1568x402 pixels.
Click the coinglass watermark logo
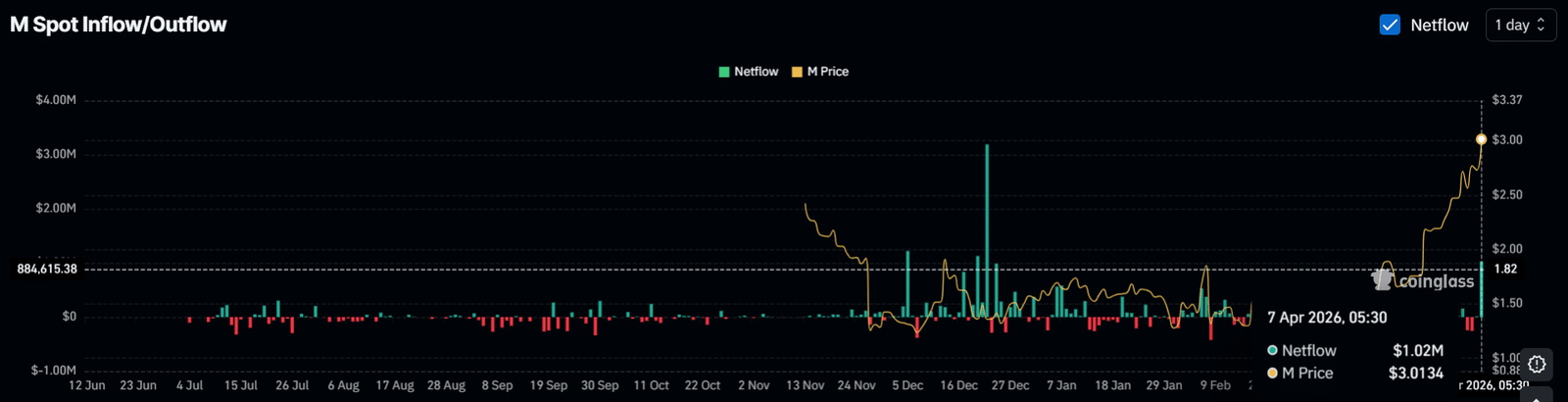pos(1423,281)
